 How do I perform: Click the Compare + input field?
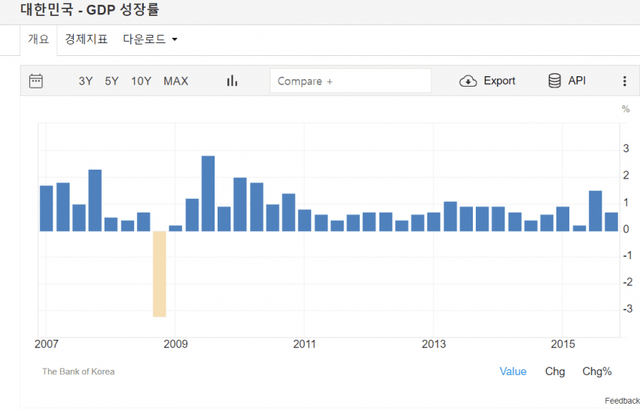[350, 81]
